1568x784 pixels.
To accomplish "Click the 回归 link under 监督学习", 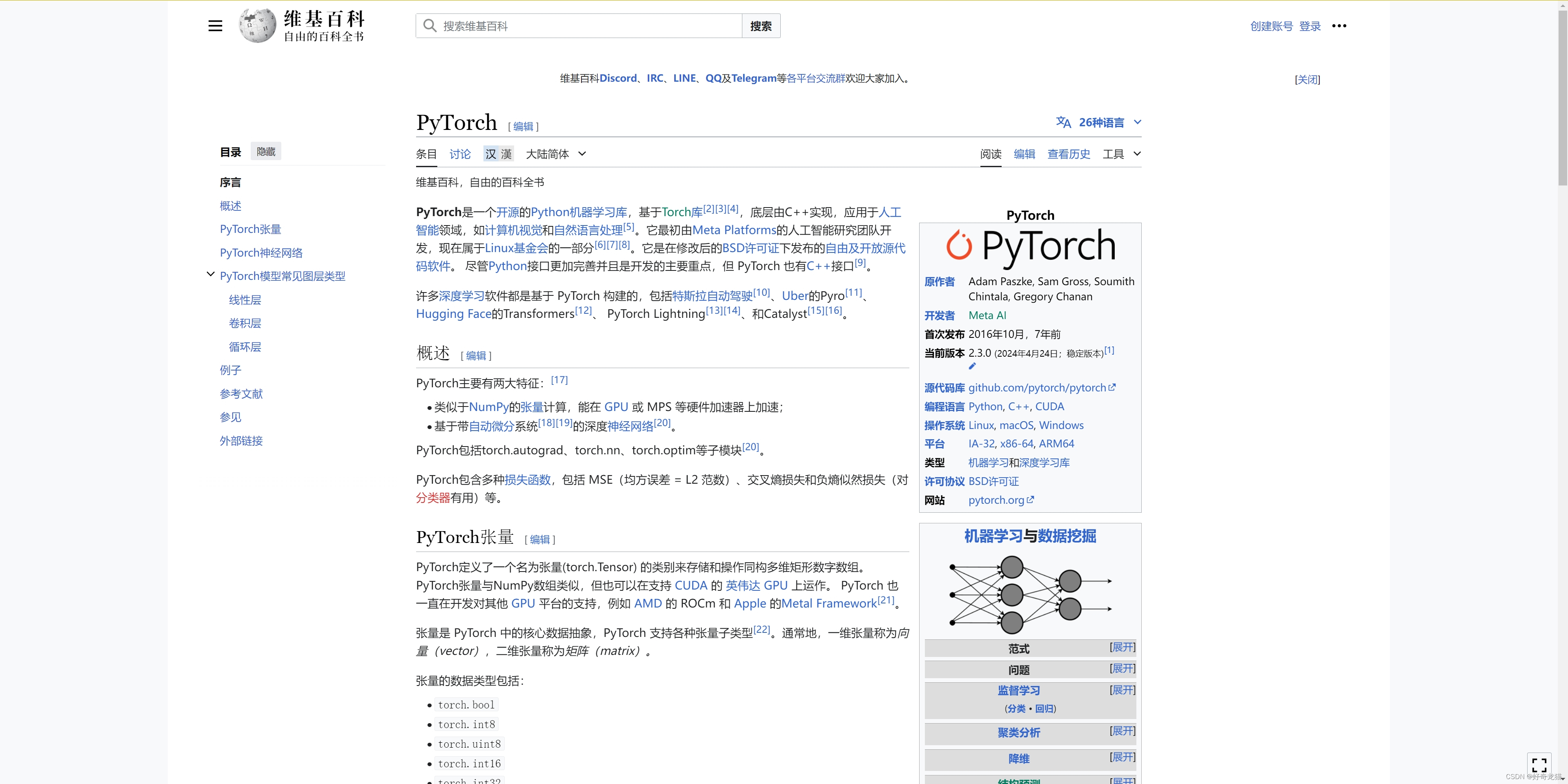I will pos(1044,708).
